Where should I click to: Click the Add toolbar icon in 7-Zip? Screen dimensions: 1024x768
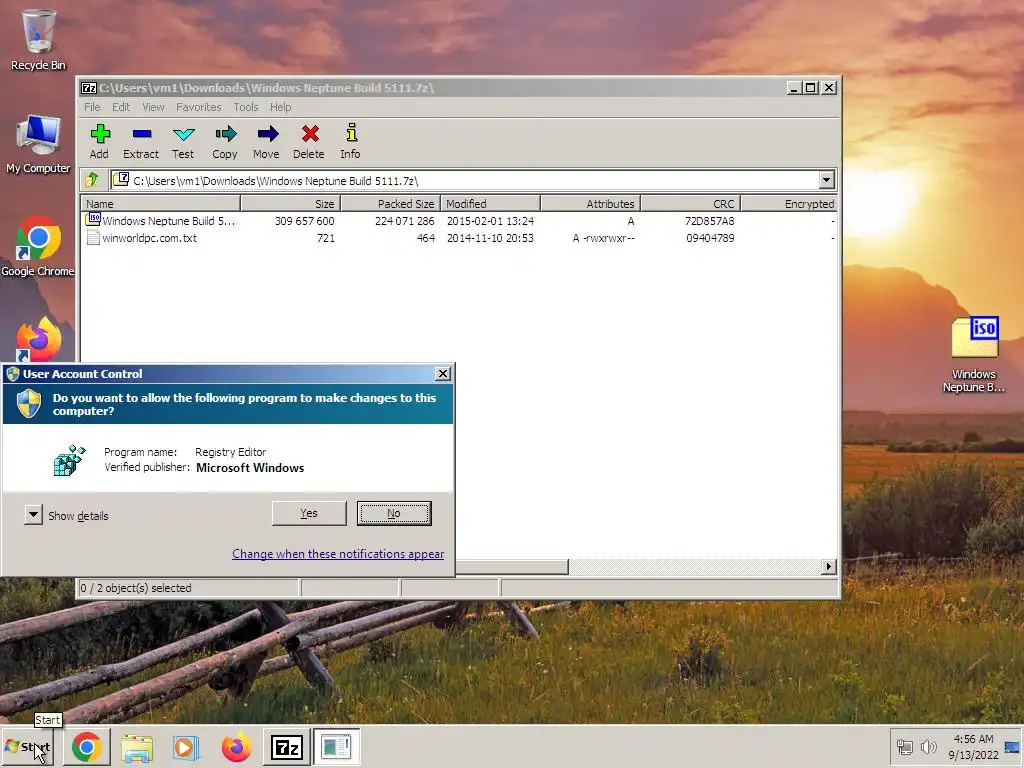99,141
